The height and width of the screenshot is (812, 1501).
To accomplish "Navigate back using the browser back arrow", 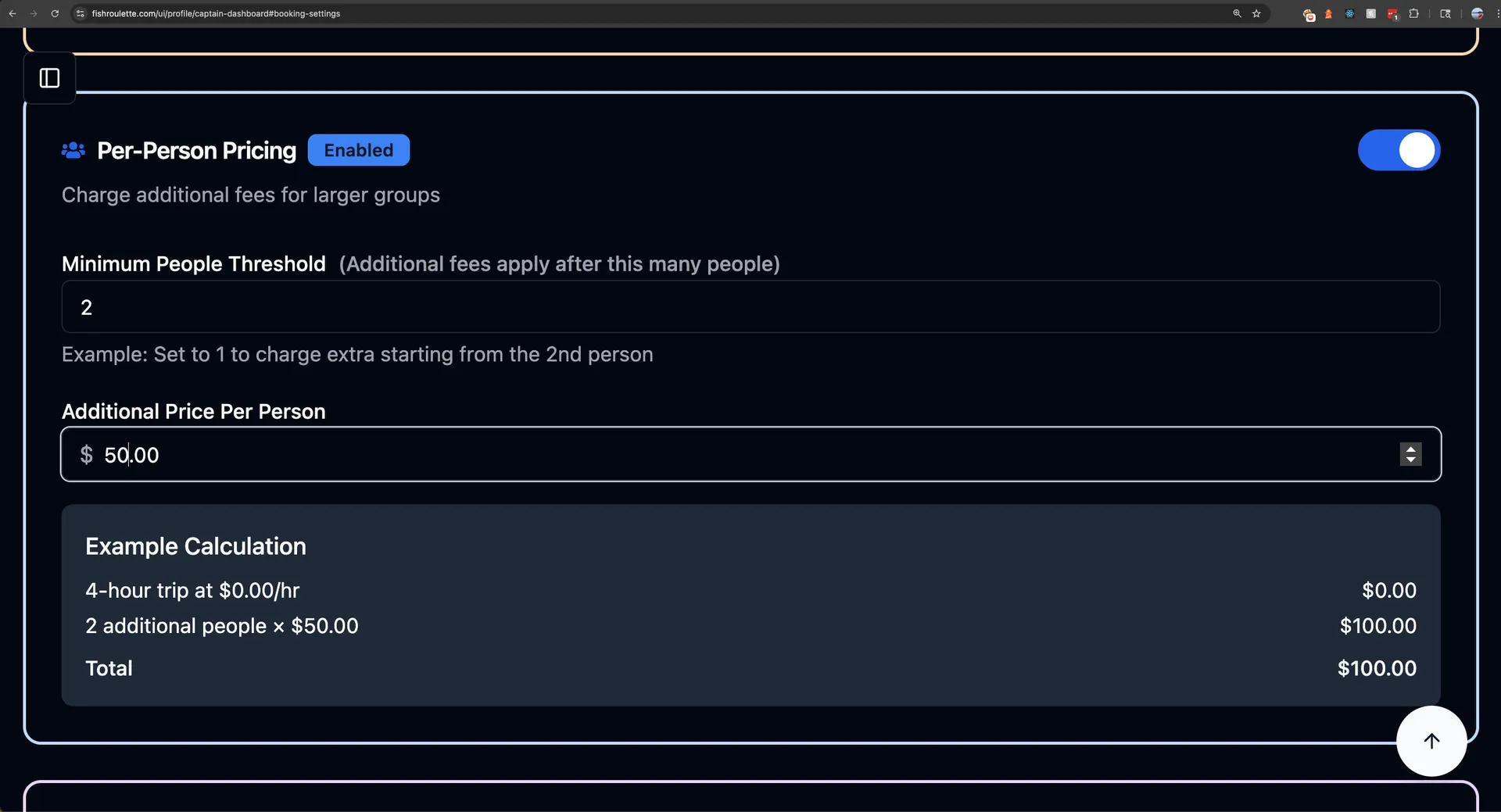I will point(12,13).
